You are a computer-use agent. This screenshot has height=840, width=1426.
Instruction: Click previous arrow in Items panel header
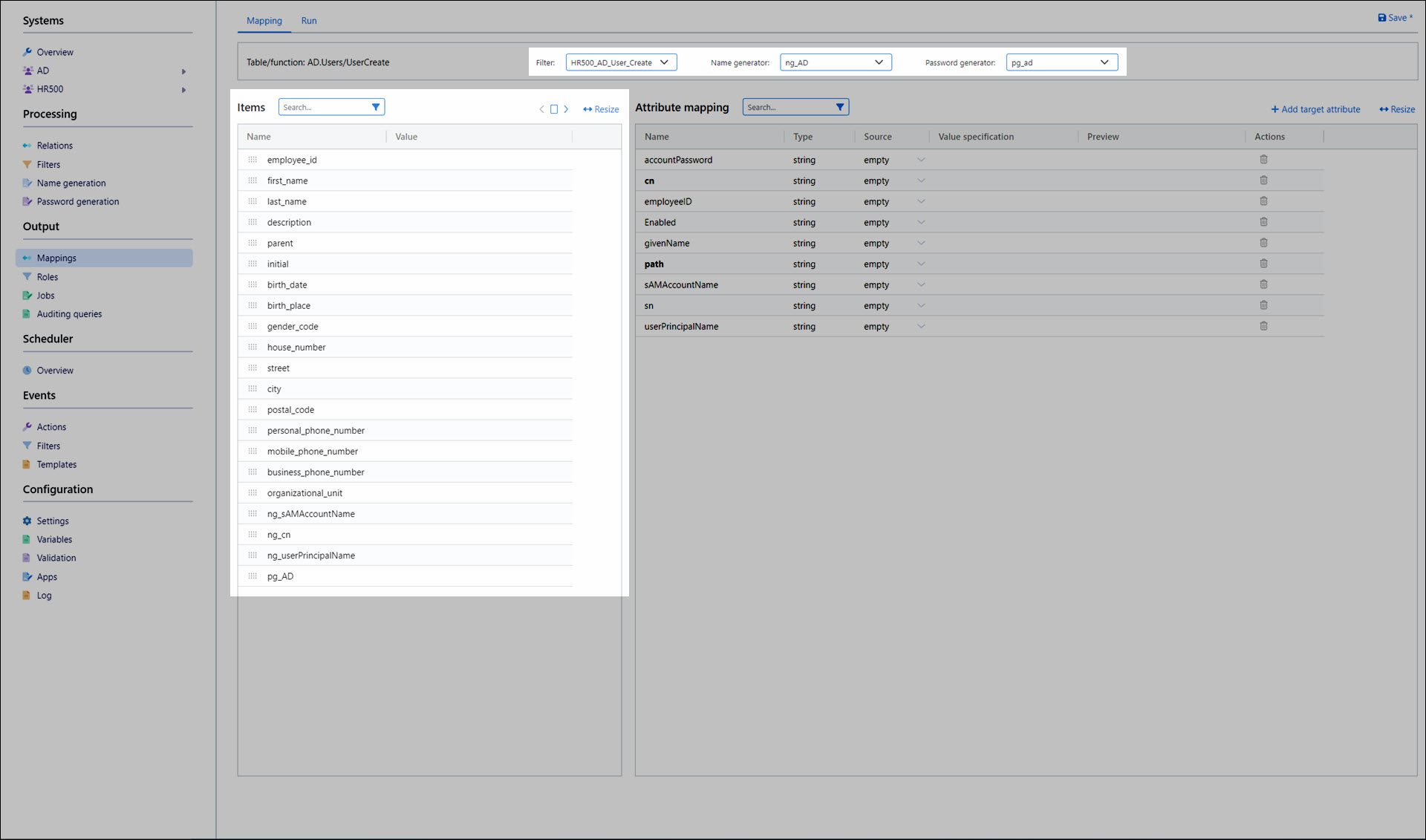click(541, 109)
